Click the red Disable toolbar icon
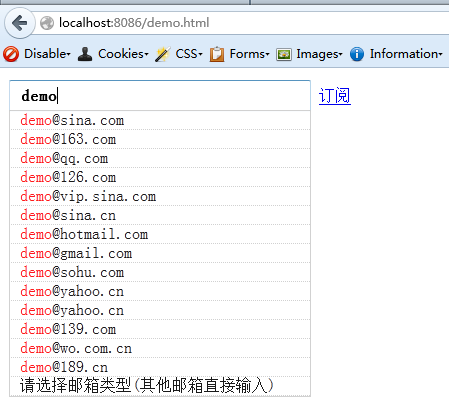Viewport: 449px width, 410px height. pyautogui.click(x=11, y=54)
